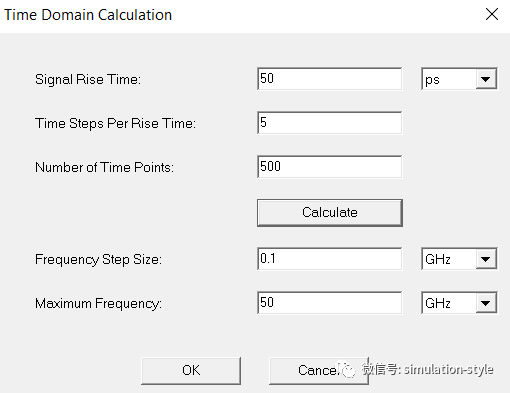
Task: Open the Maximum Frequency GHz unit dropdown
Action: click(x=459, y=303)
